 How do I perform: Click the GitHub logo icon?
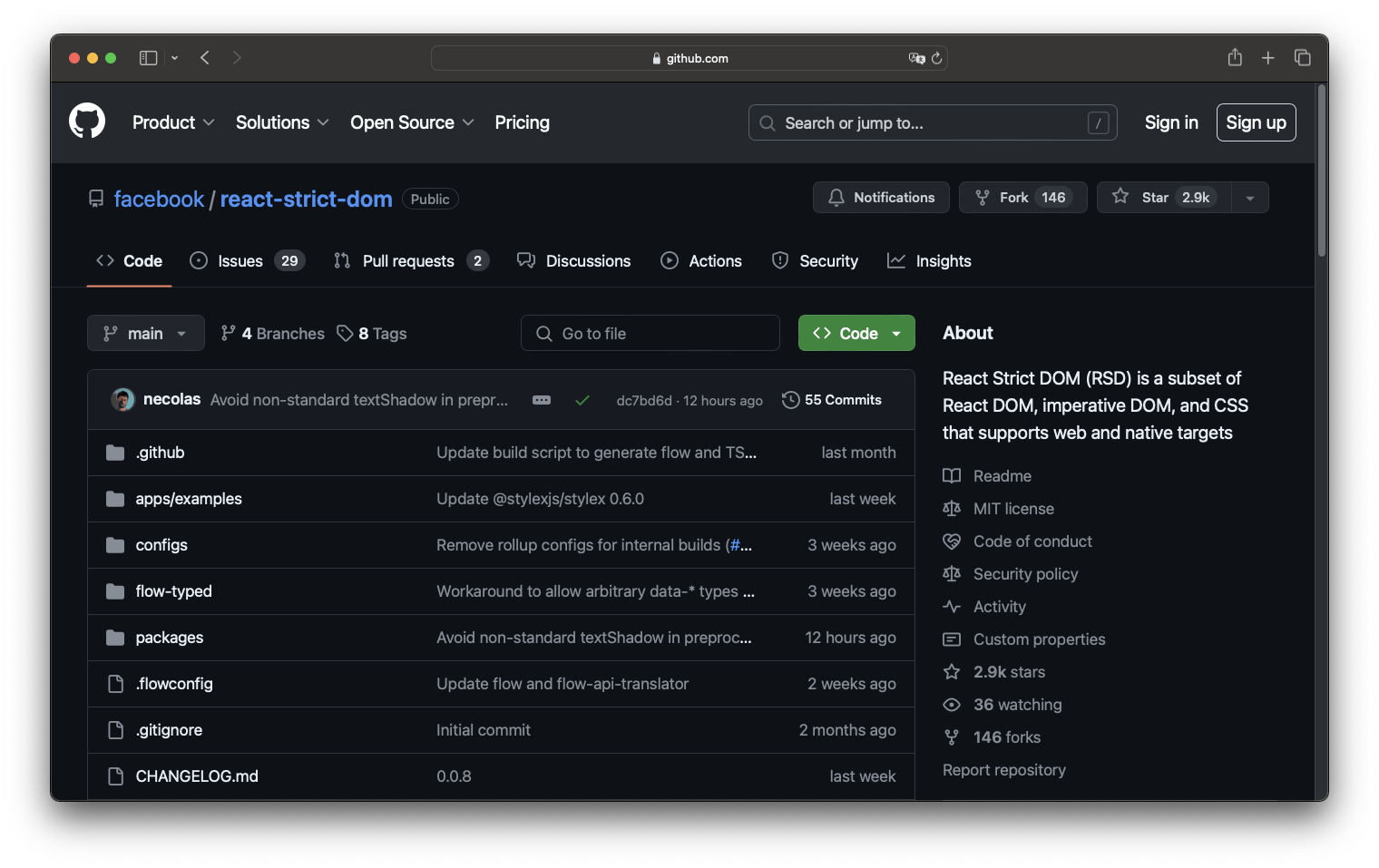(87, 122)
